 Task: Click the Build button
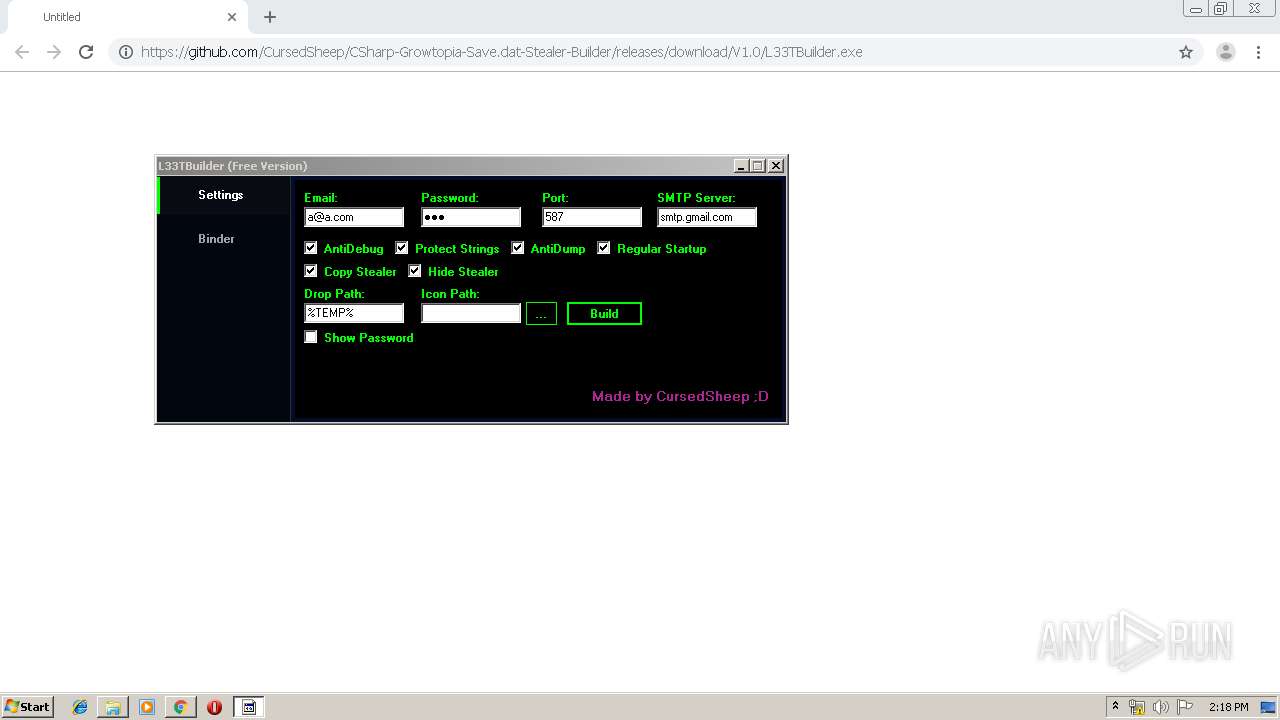pos(604,314)
